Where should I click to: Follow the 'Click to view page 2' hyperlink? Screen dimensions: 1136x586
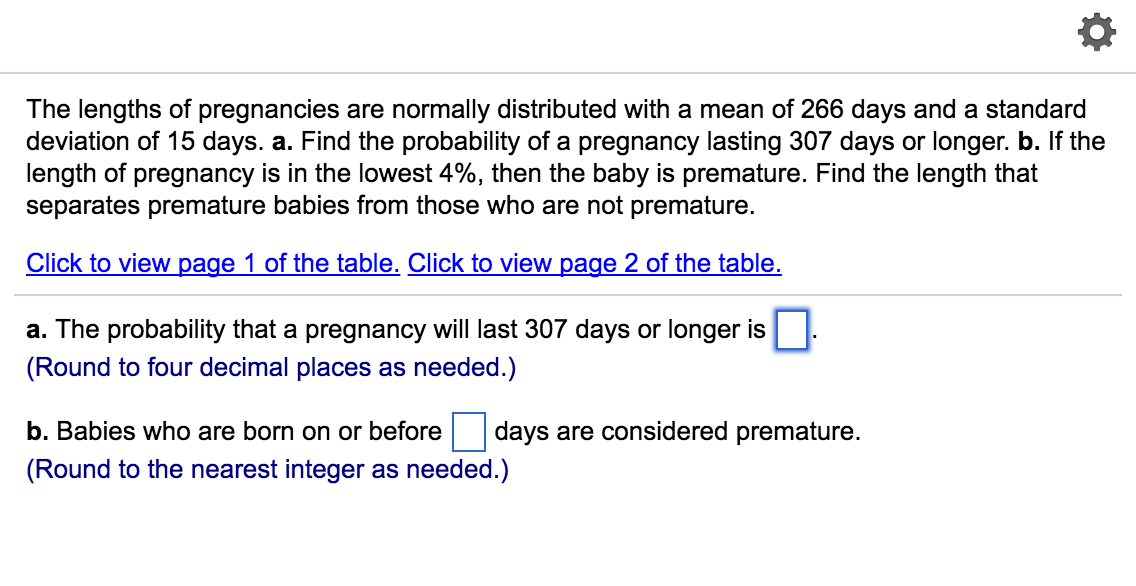point(595,263)
